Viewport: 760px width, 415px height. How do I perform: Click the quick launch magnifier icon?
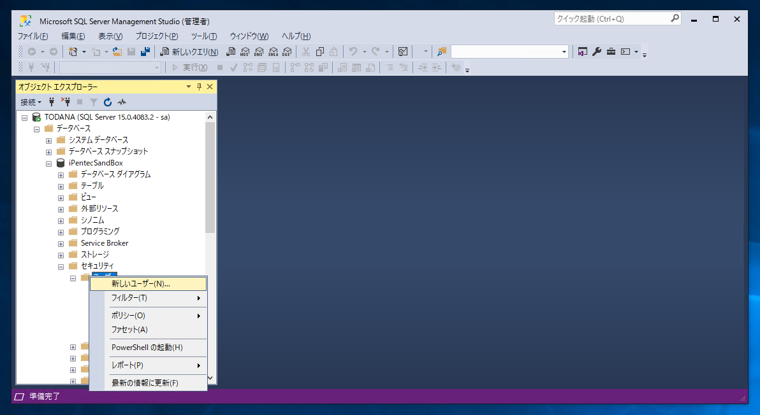675,18
